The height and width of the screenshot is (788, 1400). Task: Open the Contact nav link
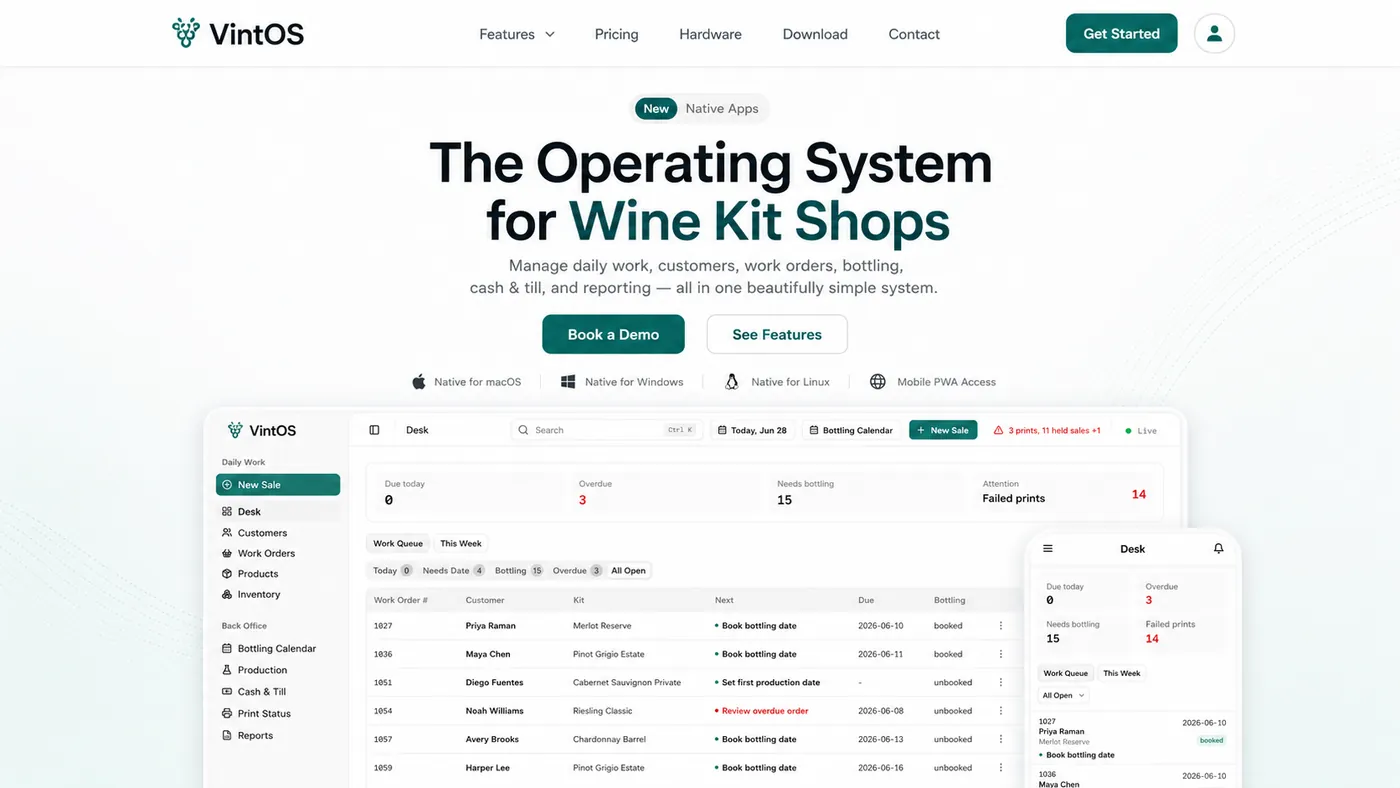click(914, 34)
